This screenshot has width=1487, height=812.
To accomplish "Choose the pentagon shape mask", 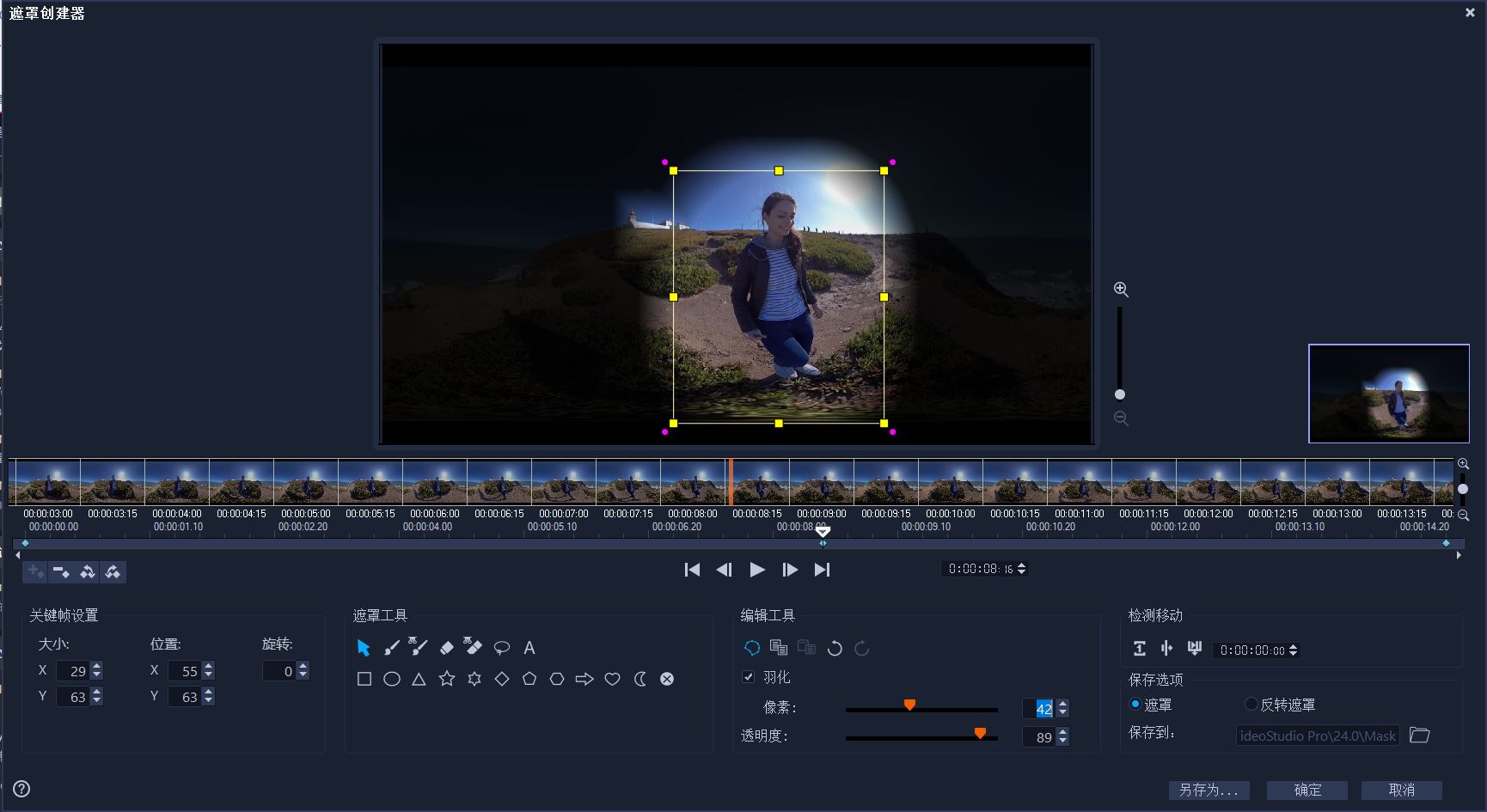I will [x=529, y=679].
